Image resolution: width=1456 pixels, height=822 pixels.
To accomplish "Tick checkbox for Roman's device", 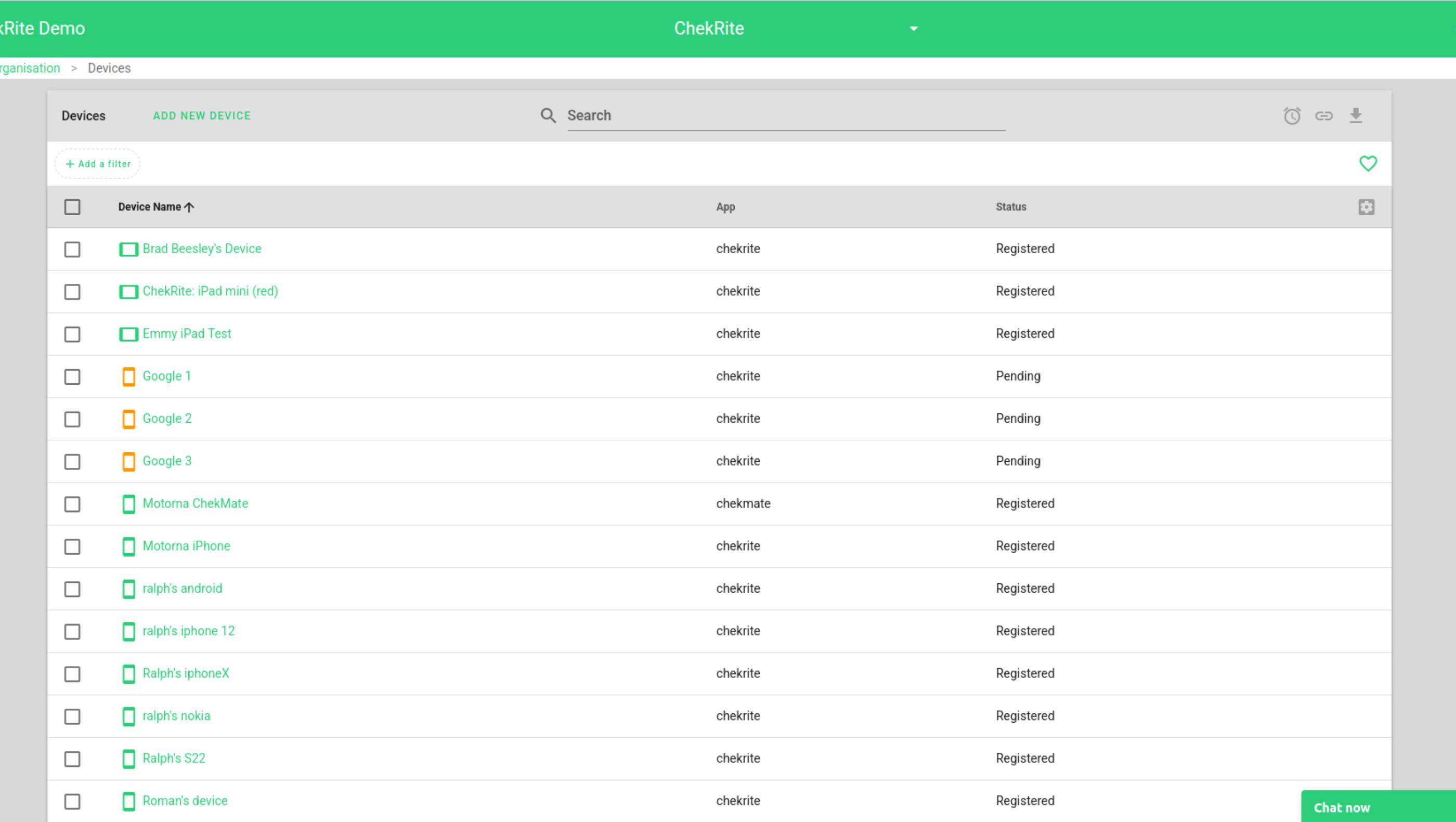I will pos(72,801).
